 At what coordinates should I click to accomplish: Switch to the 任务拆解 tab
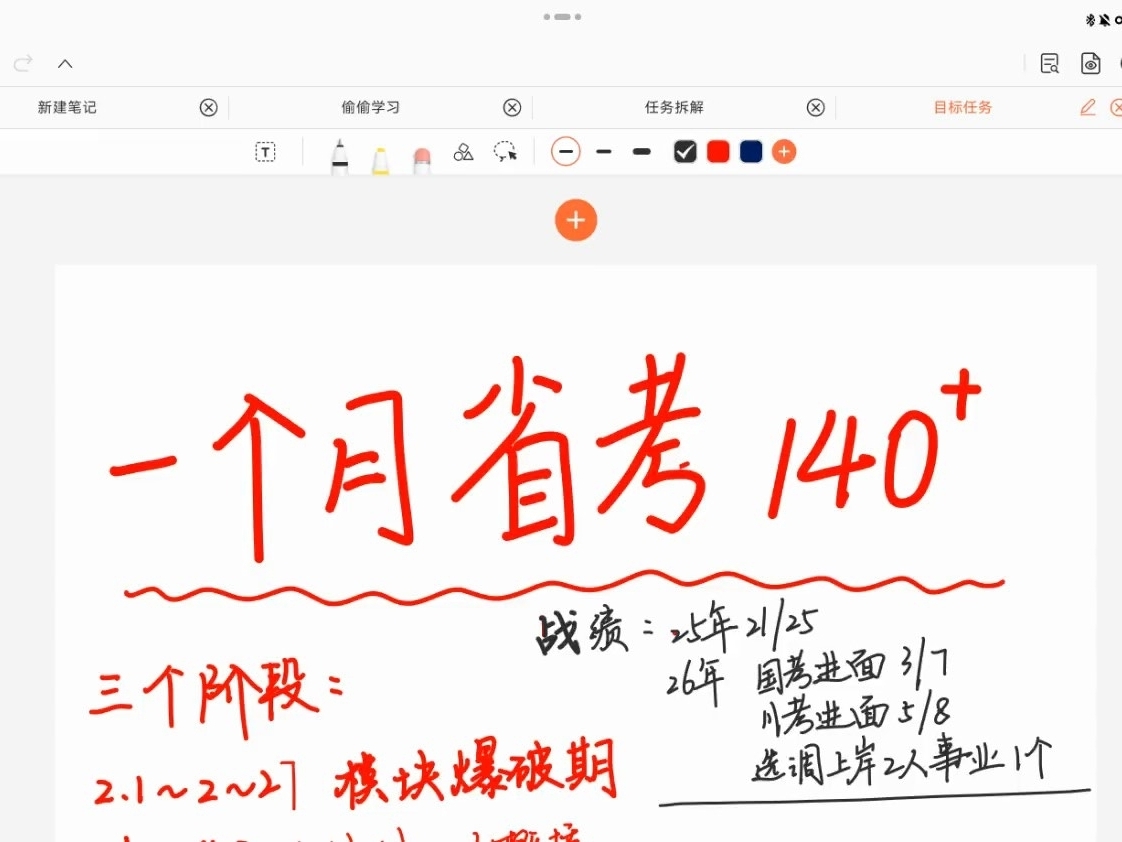(674, 107)
